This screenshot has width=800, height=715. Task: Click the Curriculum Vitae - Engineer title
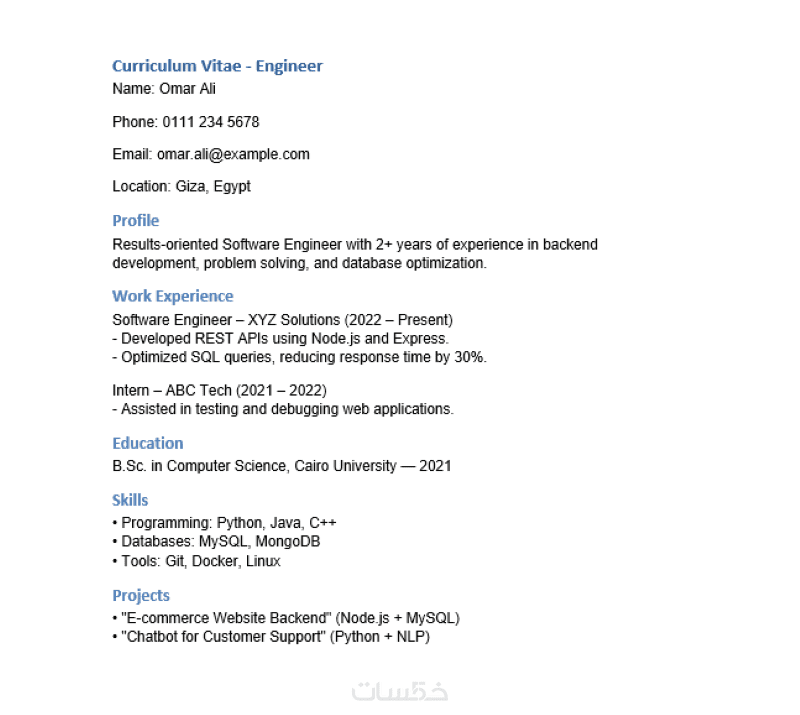point(217,66)
